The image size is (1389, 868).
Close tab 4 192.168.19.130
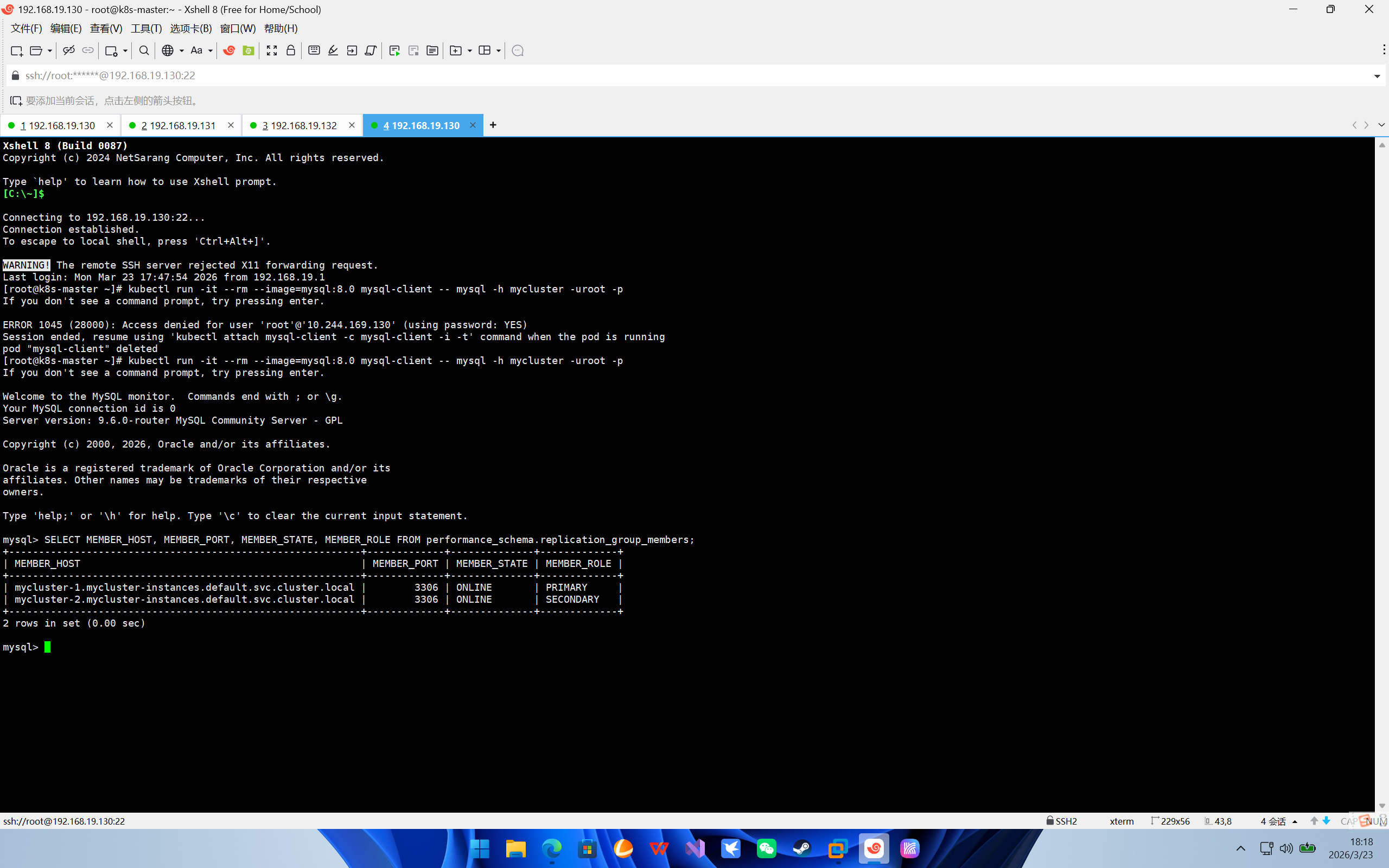point(473,125)
